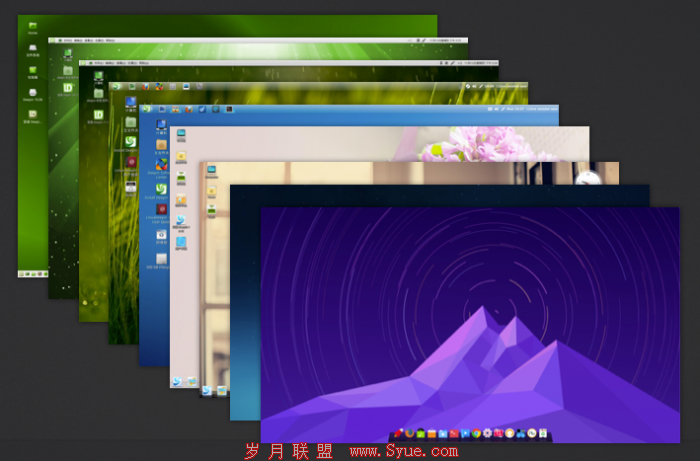Open white filesystem drive on rearmost green desktop
Image resolution: width=700 pixels, height=461 pixels.
[33, 47]
